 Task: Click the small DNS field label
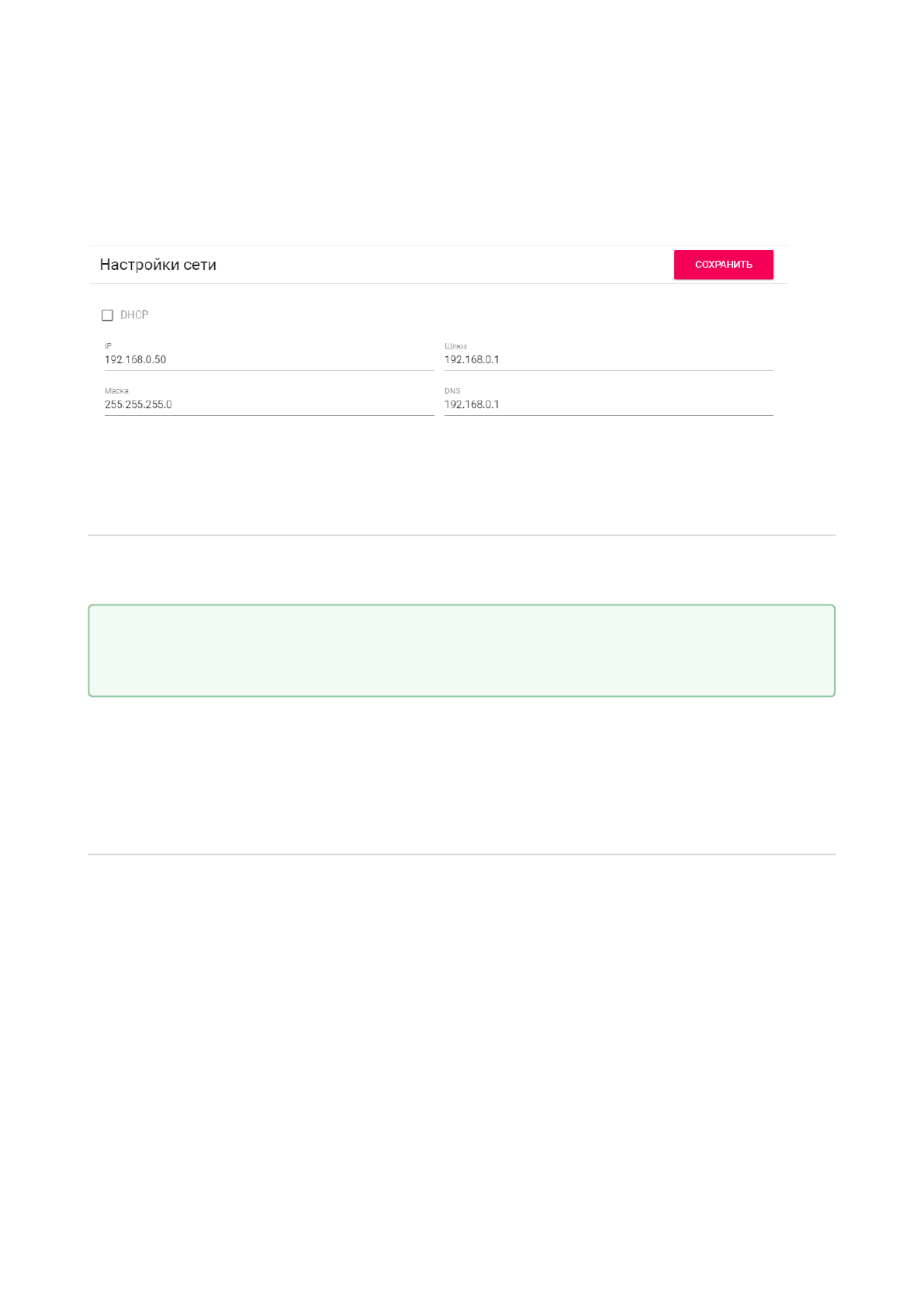[x=452, y=391]
